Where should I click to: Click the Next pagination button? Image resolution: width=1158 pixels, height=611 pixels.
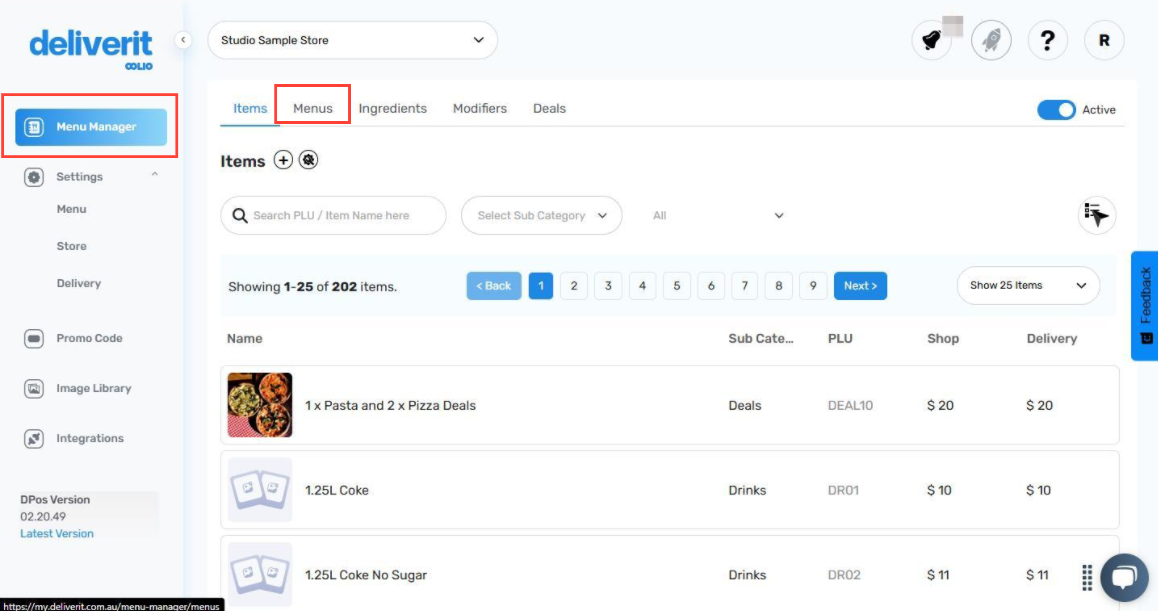tap(860, 285)
